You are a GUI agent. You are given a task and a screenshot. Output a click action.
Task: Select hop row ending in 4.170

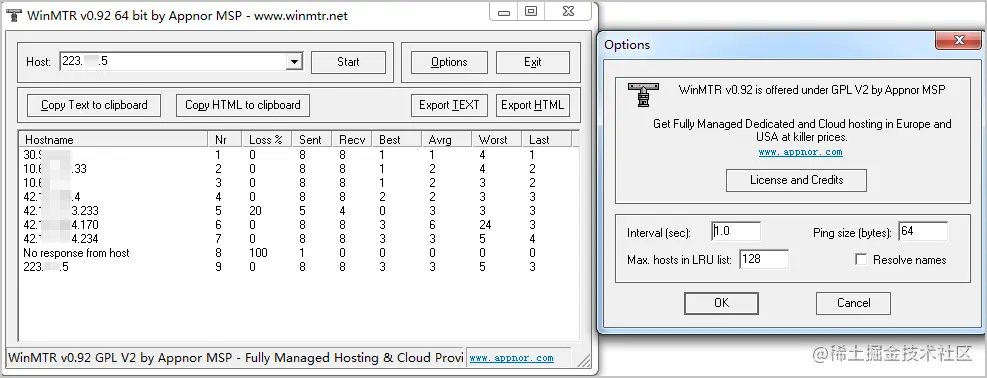(296, 225)
